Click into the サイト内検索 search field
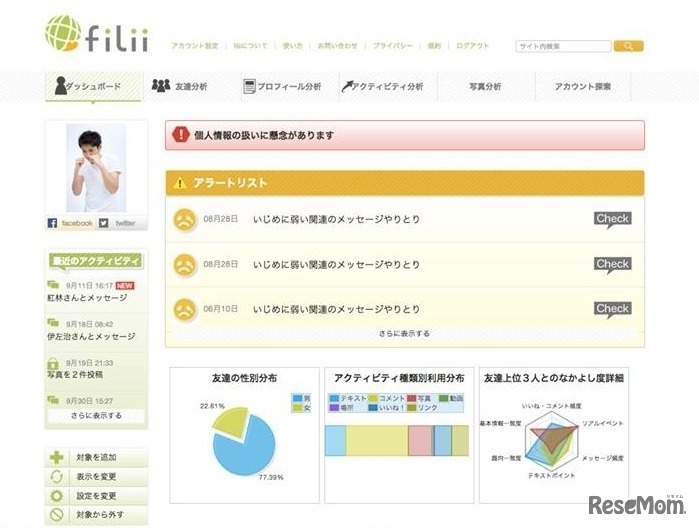Image resolution: width=699 pixels, height=528 pixels. 563,46
